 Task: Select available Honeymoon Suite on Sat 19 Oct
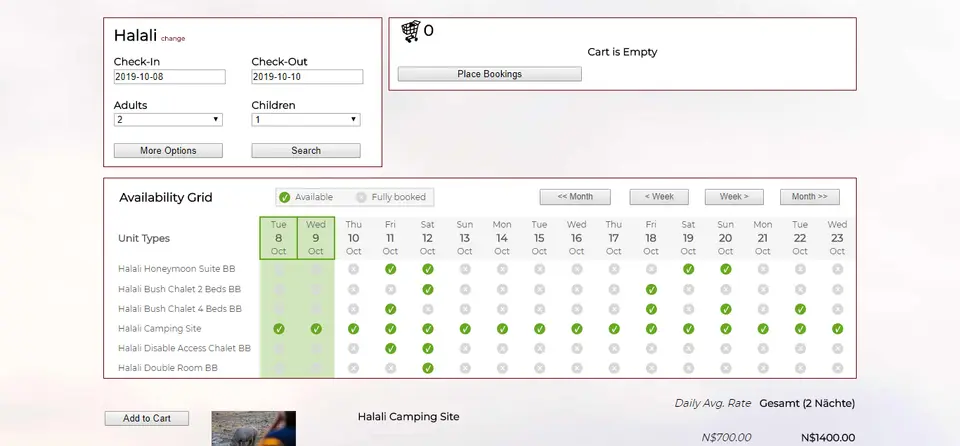688,269
